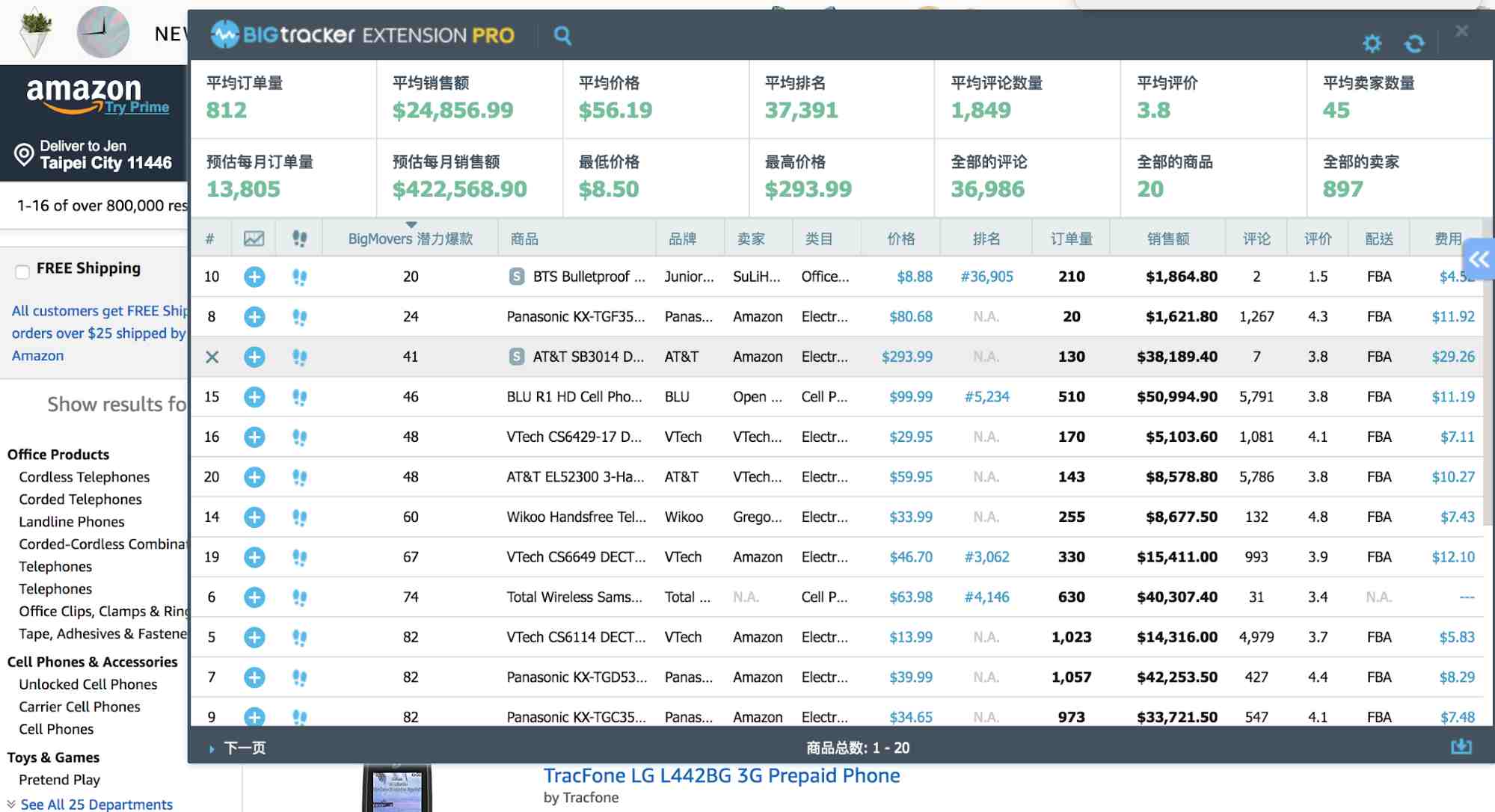Track BLU R1 HD with footprints icon

point(299,398)
